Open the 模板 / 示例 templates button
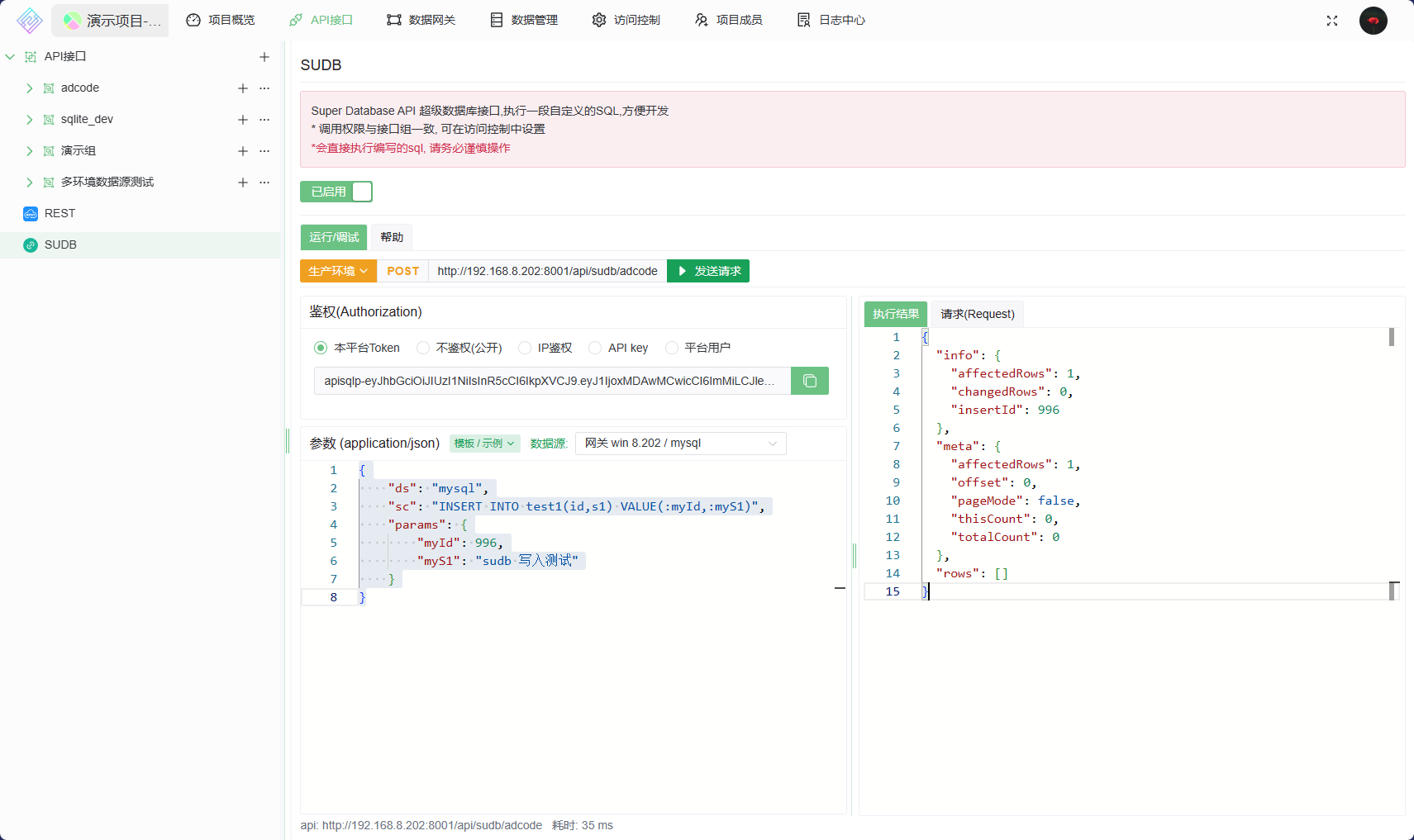The height and width of the screenshot is (840, 1414). [484, 444]
